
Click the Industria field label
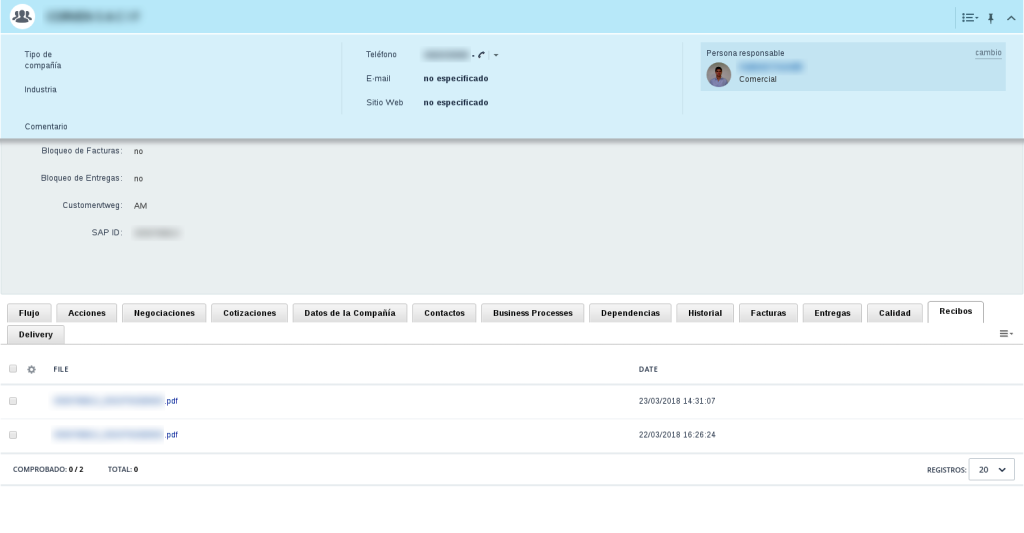click(40, 89)
